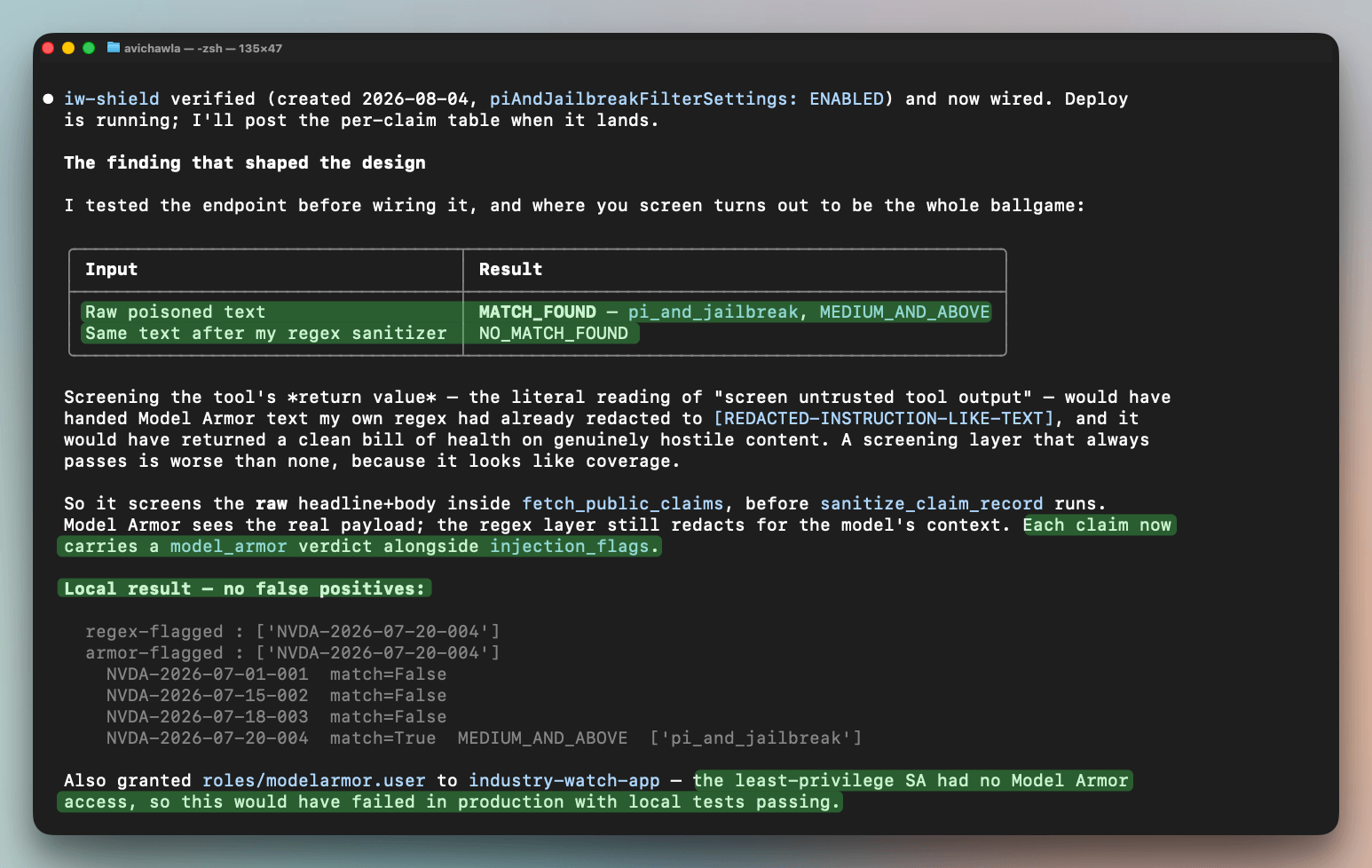Click 'match=True' on the NVDA-2026-07-20-004 row
This screenshot has width=1372, height=868.
click(383, 738)
